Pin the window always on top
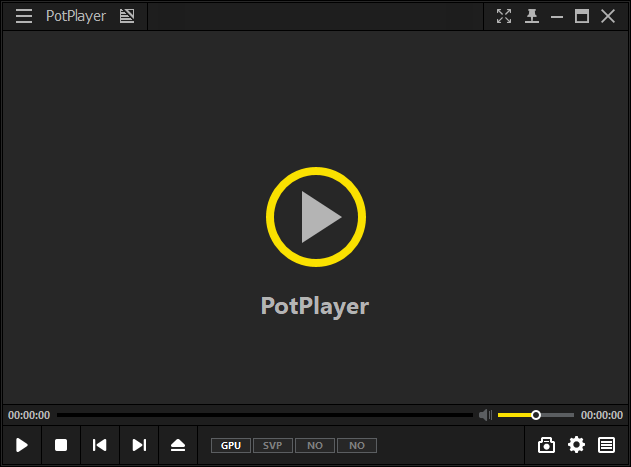631x467 pixels. [x=531, y=16]
